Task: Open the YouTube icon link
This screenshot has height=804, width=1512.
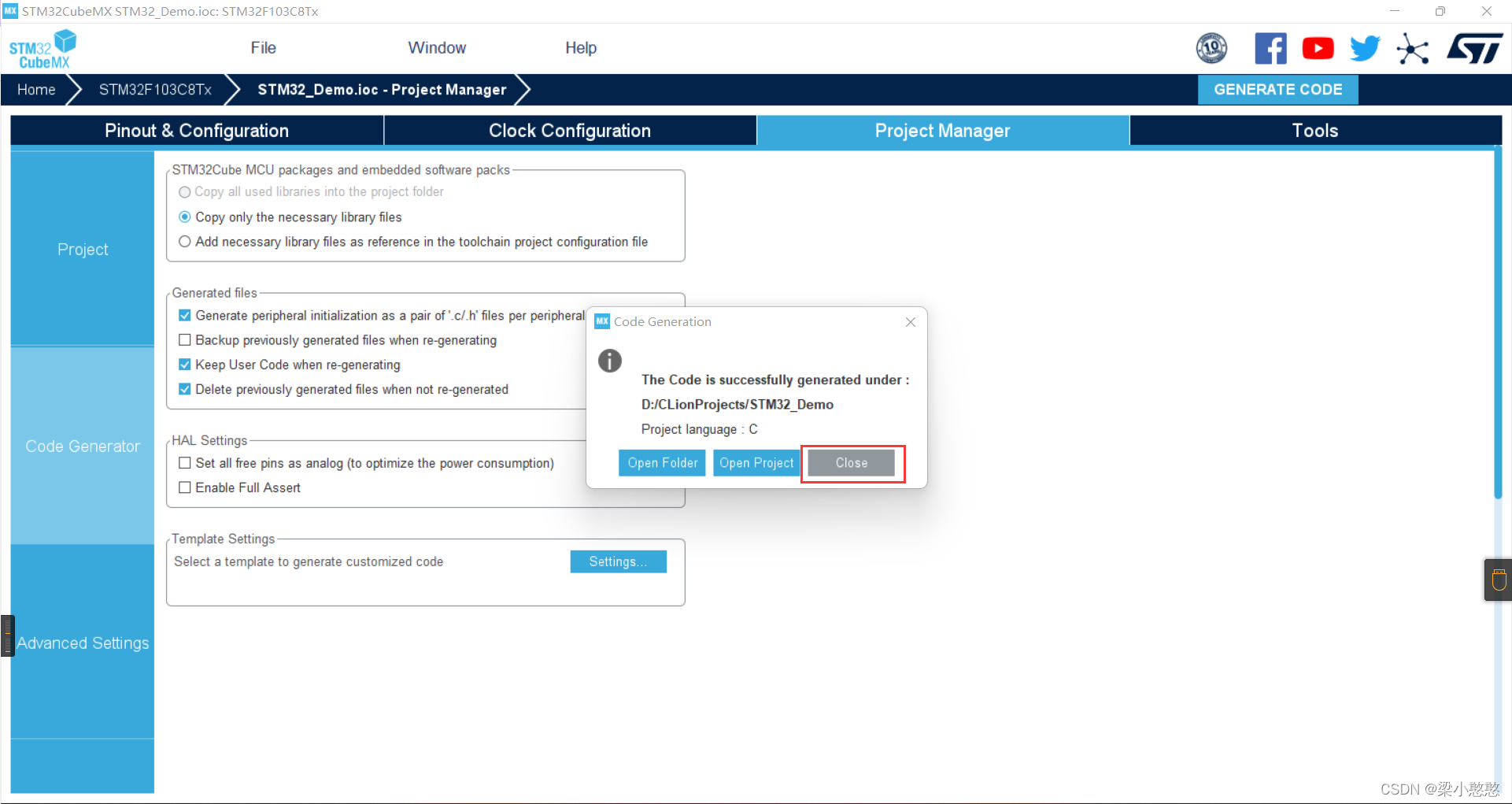Action: point(1318,48)
